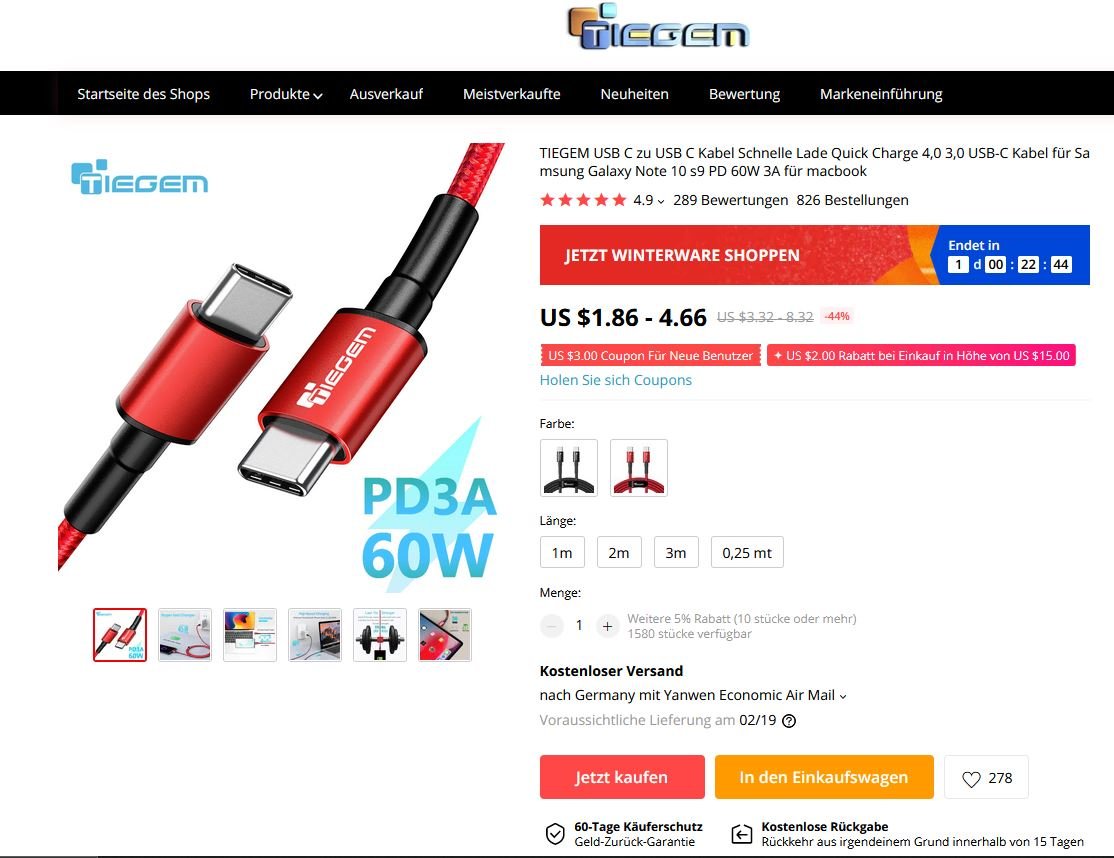The image size is (1114, 858).
Task: Click the heart wishlist icon showing 278
Action: click(x=971, y=778)
